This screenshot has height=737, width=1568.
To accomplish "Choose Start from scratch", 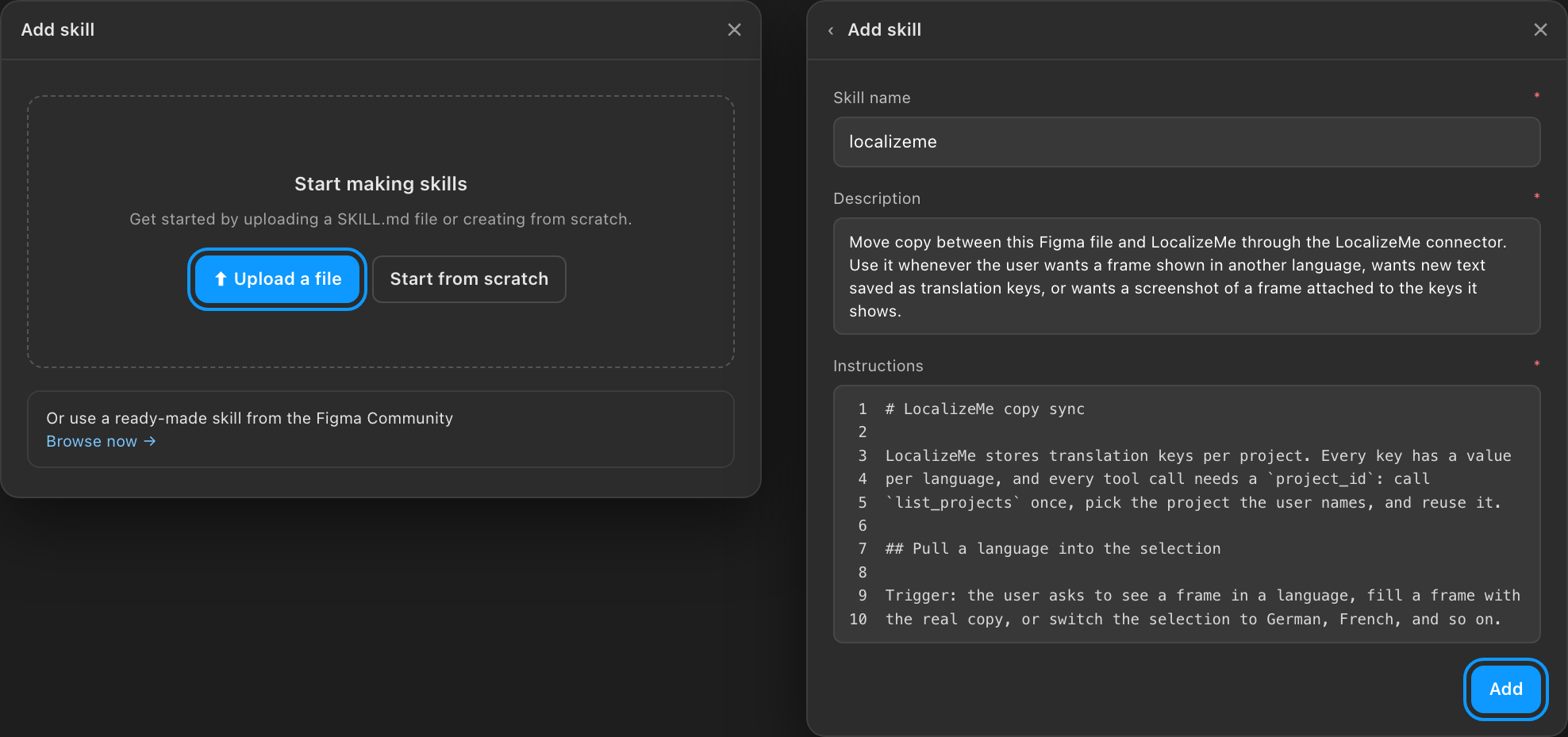I will pos(469,279).
